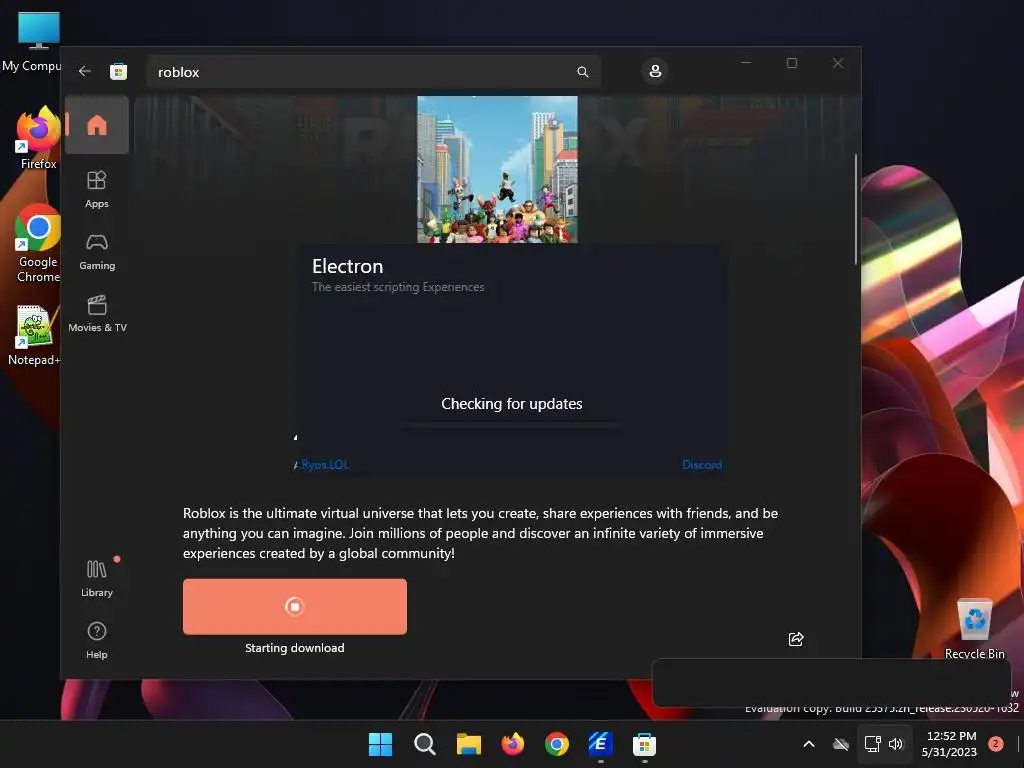The height and width of the screenshot is (768, 1024).
Task: Click the Roblox city artwork thumbnail
Action: point(497,169)
